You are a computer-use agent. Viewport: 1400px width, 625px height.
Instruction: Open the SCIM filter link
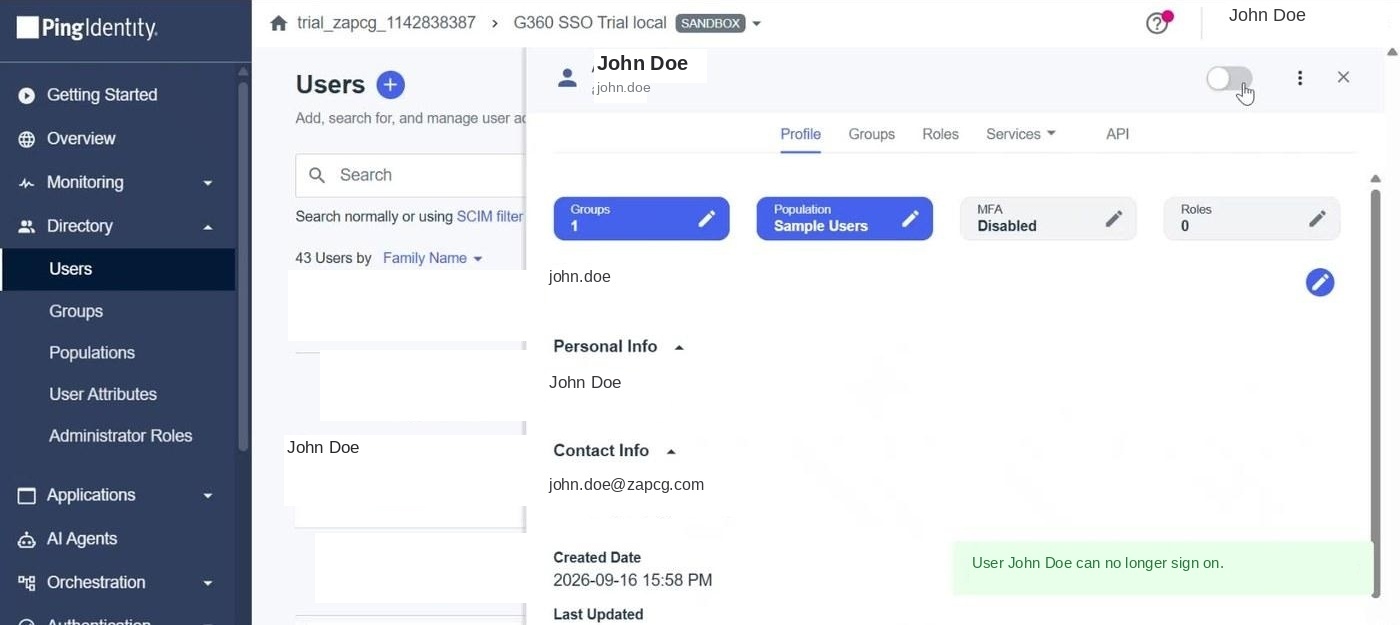(x=490, y=217)
